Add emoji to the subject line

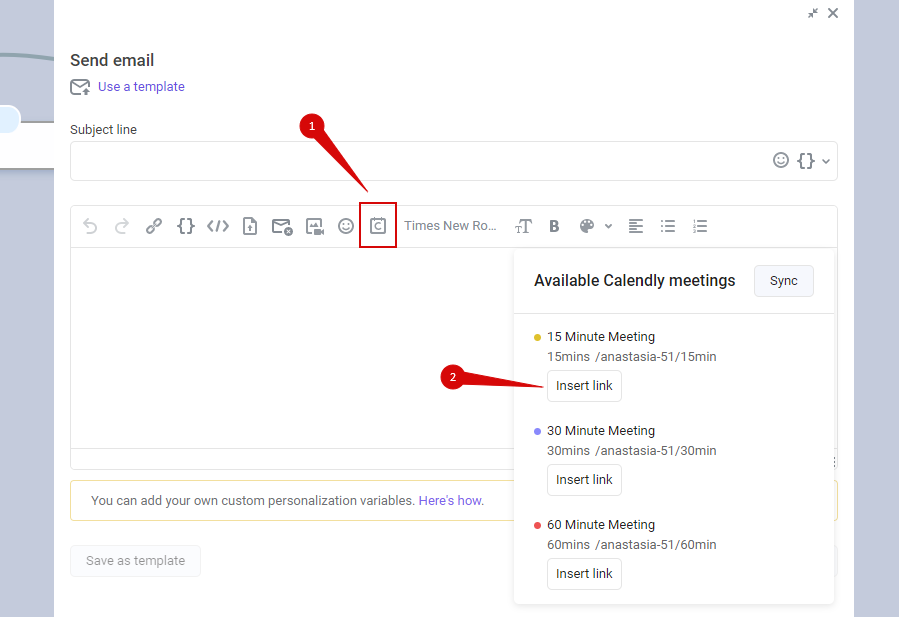781,160
